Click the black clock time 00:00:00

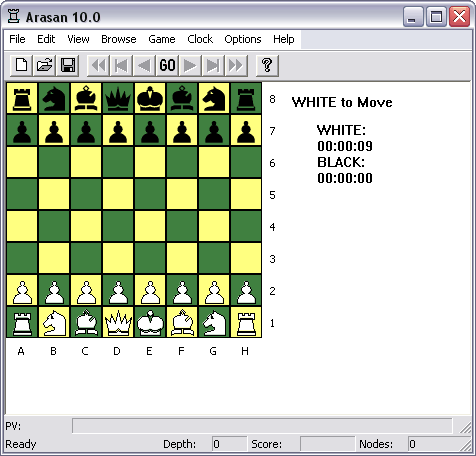coord(345,178)
